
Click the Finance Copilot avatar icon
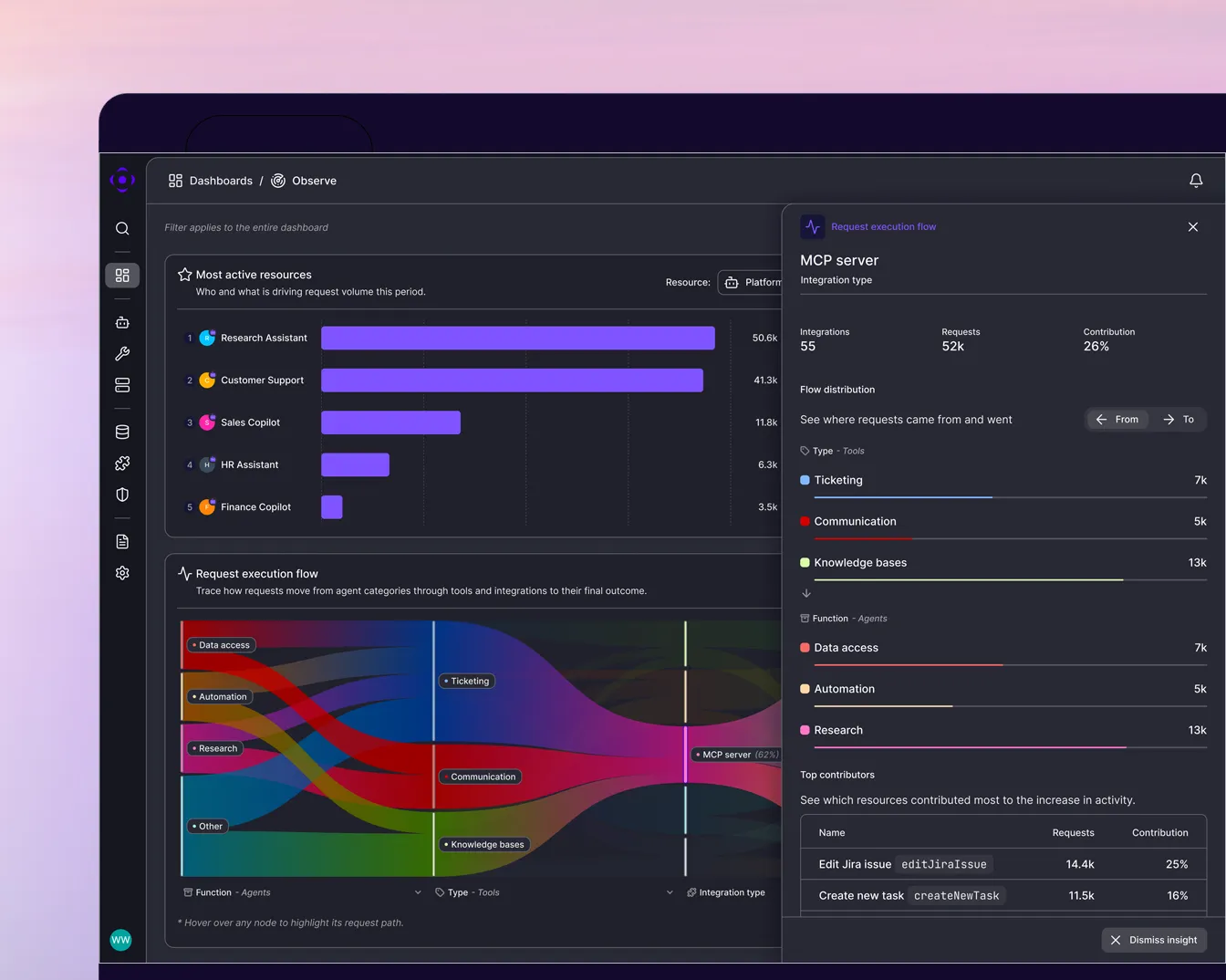point(207,506)
